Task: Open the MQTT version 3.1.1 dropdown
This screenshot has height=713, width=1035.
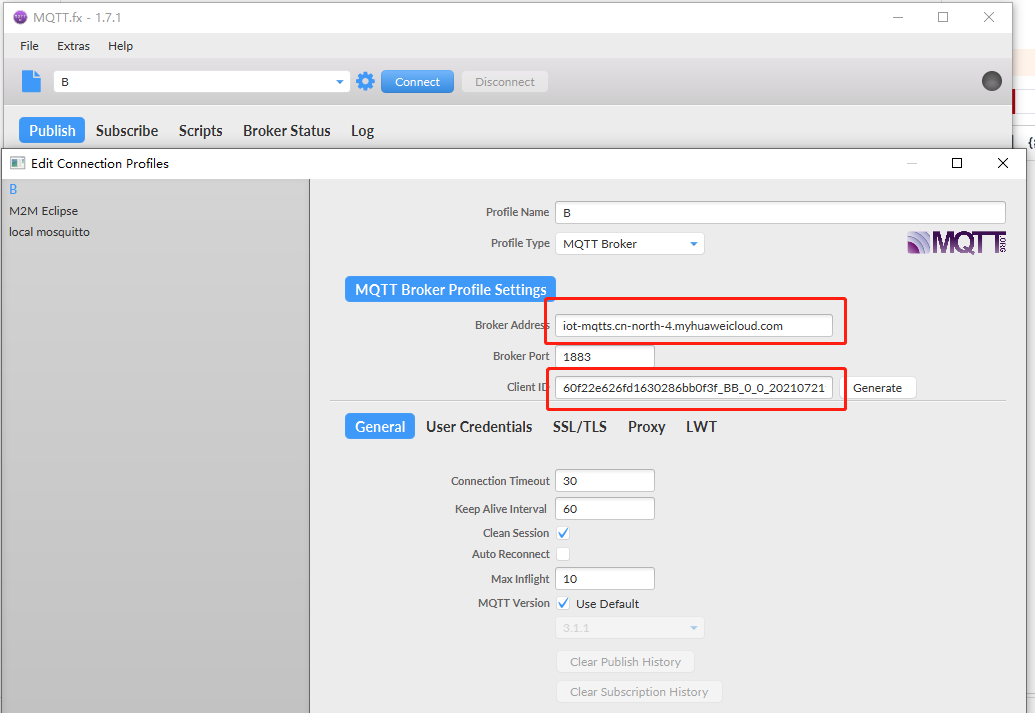Action: (x=630, y=628)
